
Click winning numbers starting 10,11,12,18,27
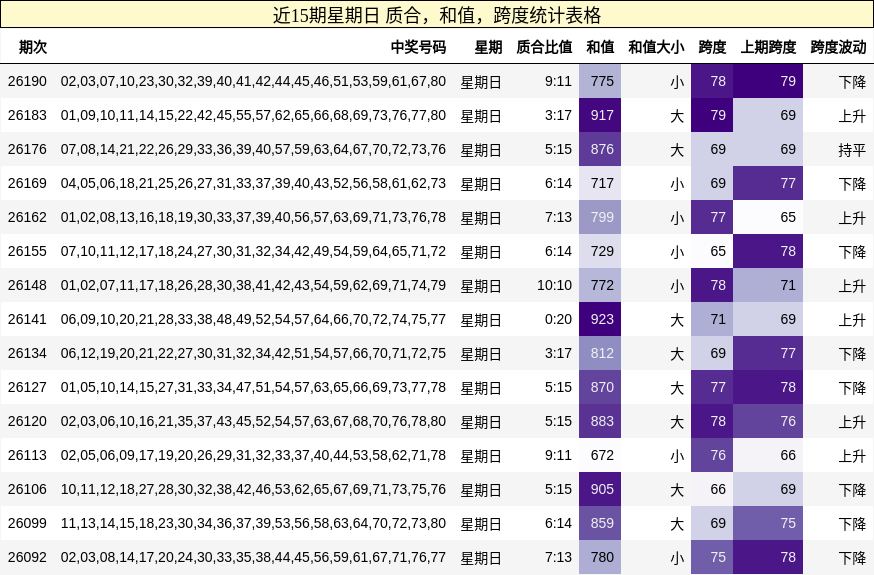[x=253, y=489]
